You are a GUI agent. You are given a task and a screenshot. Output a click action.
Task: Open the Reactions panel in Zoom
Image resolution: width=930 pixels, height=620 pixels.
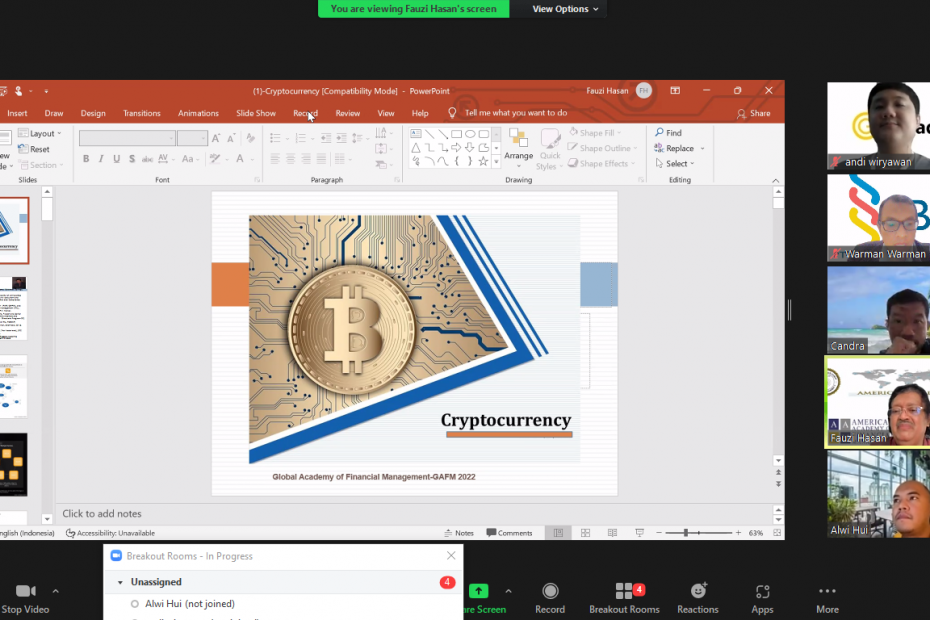pos(698,591)
